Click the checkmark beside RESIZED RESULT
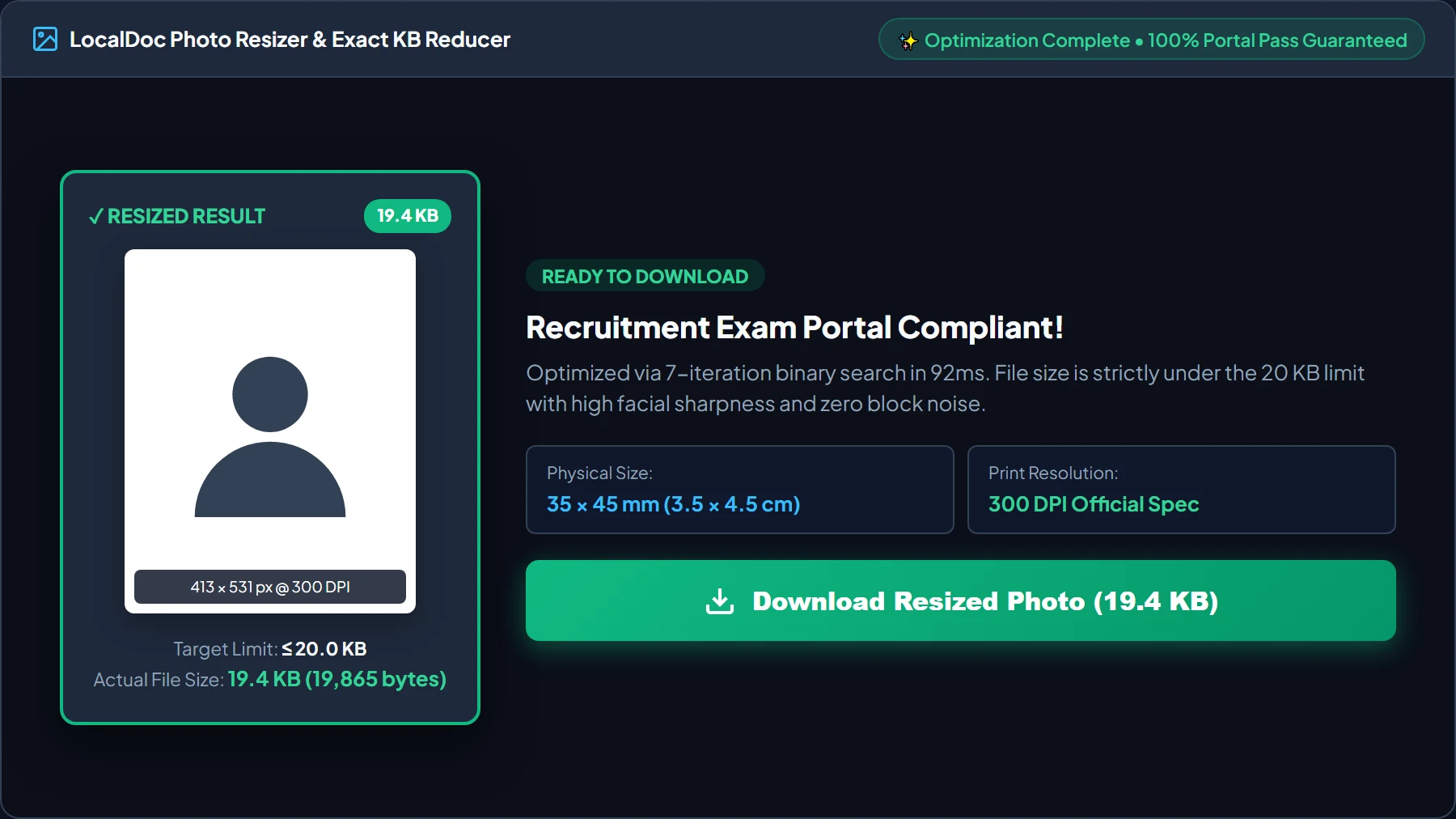Image resolution: width=1456 pixels, height=819 pixels. 95,216
